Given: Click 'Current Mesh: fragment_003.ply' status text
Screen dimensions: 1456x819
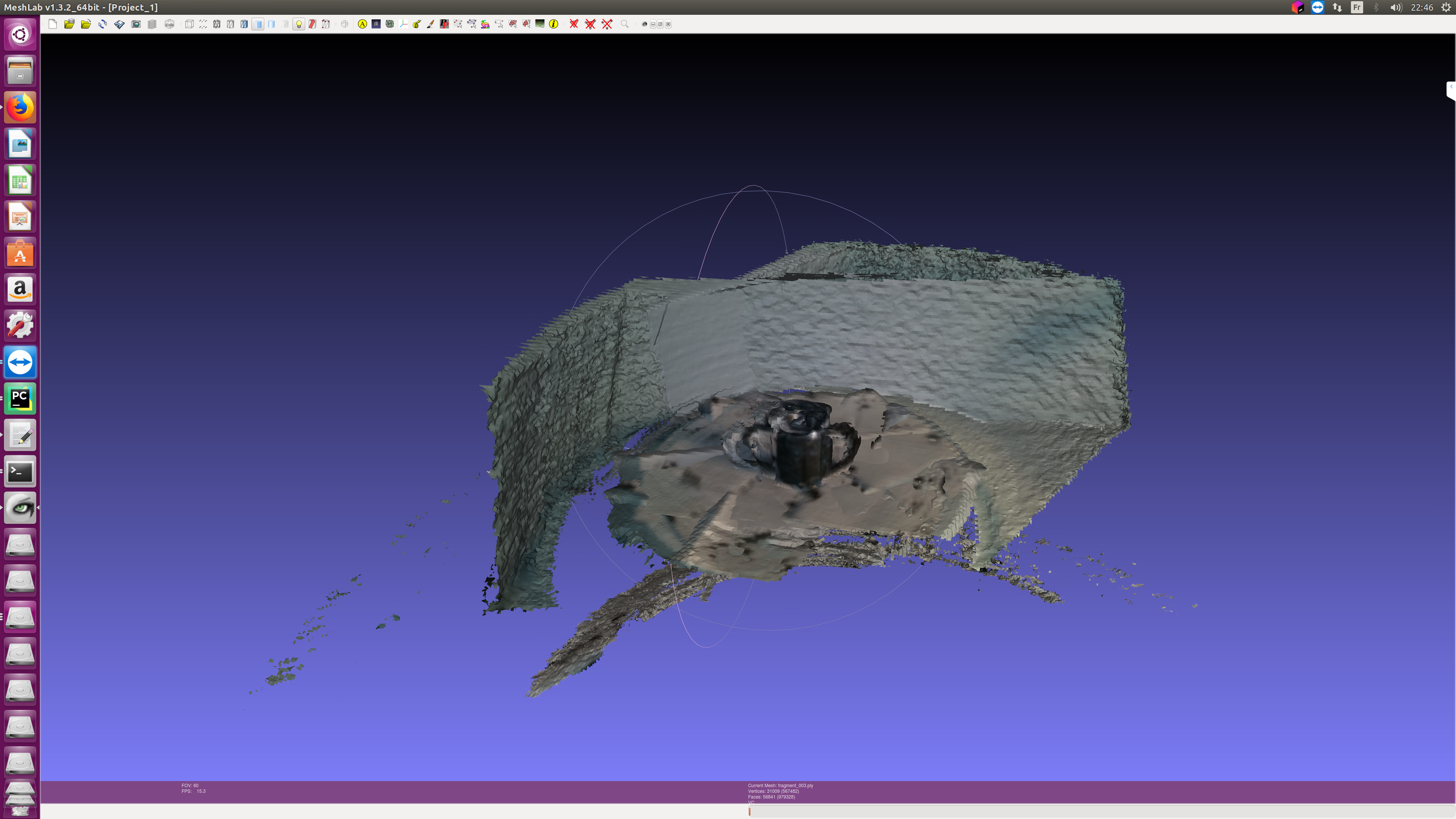Looking at the screenshot, I should pyautogui.click(x=780, y=785).
